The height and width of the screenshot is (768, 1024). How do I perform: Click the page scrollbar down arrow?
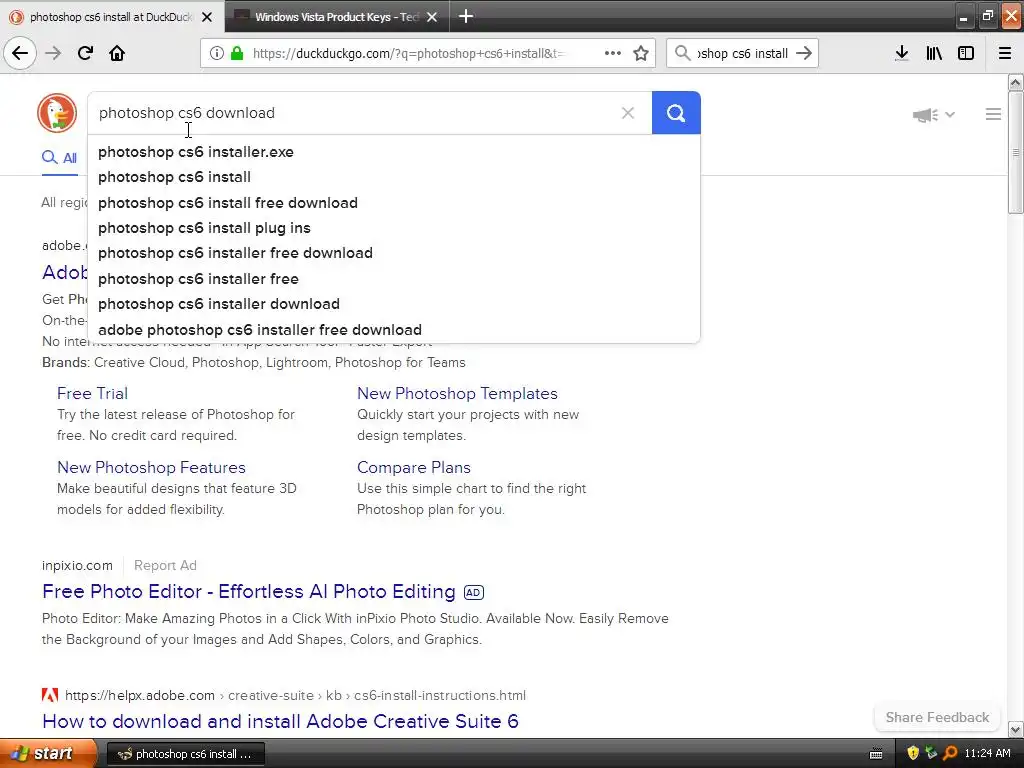[1016, 729]
